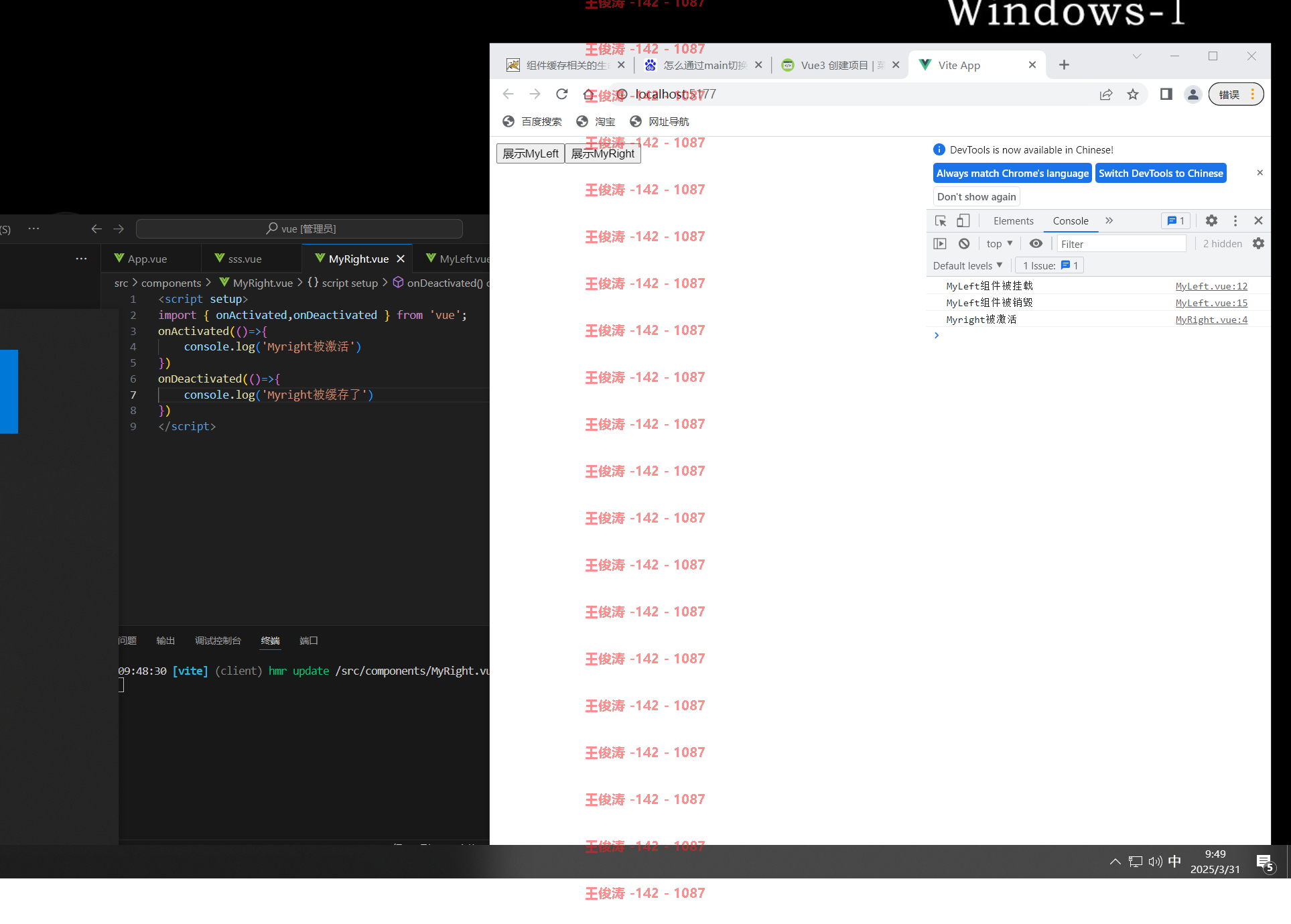1291x924 pixels.
Task: Activate DevTools inspect element picker
Action: (941, 220)
